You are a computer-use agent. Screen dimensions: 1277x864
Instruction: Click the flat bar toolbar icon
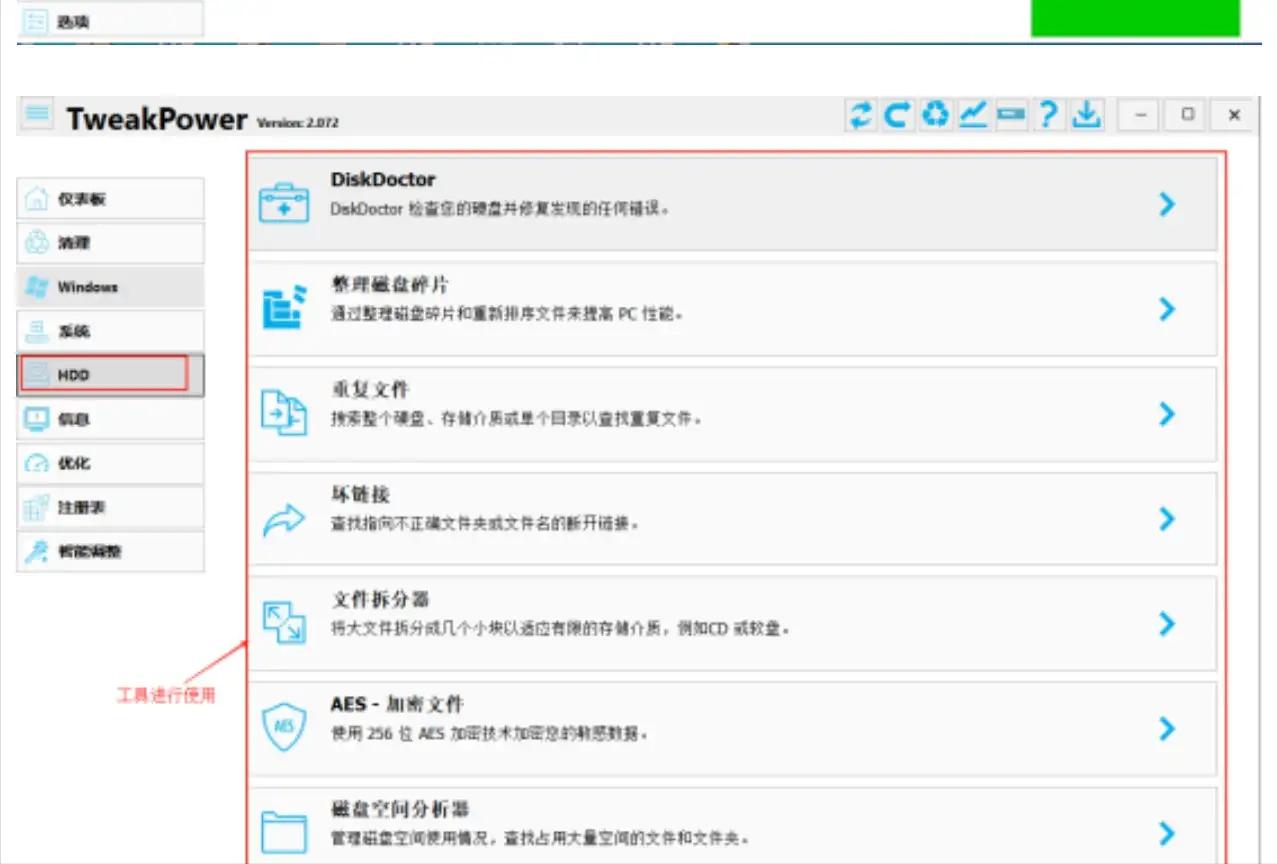(x=1011, y=115)
